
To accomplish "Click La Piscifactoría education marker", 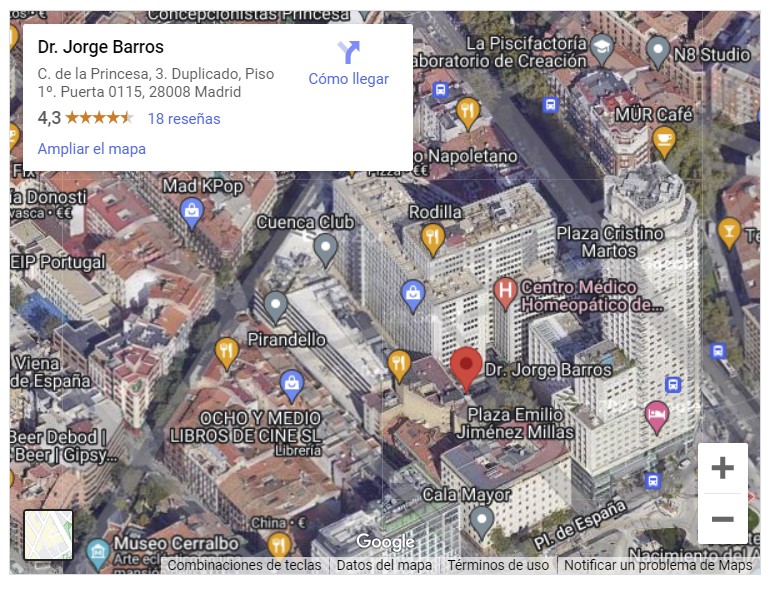I will coord(602,49).
